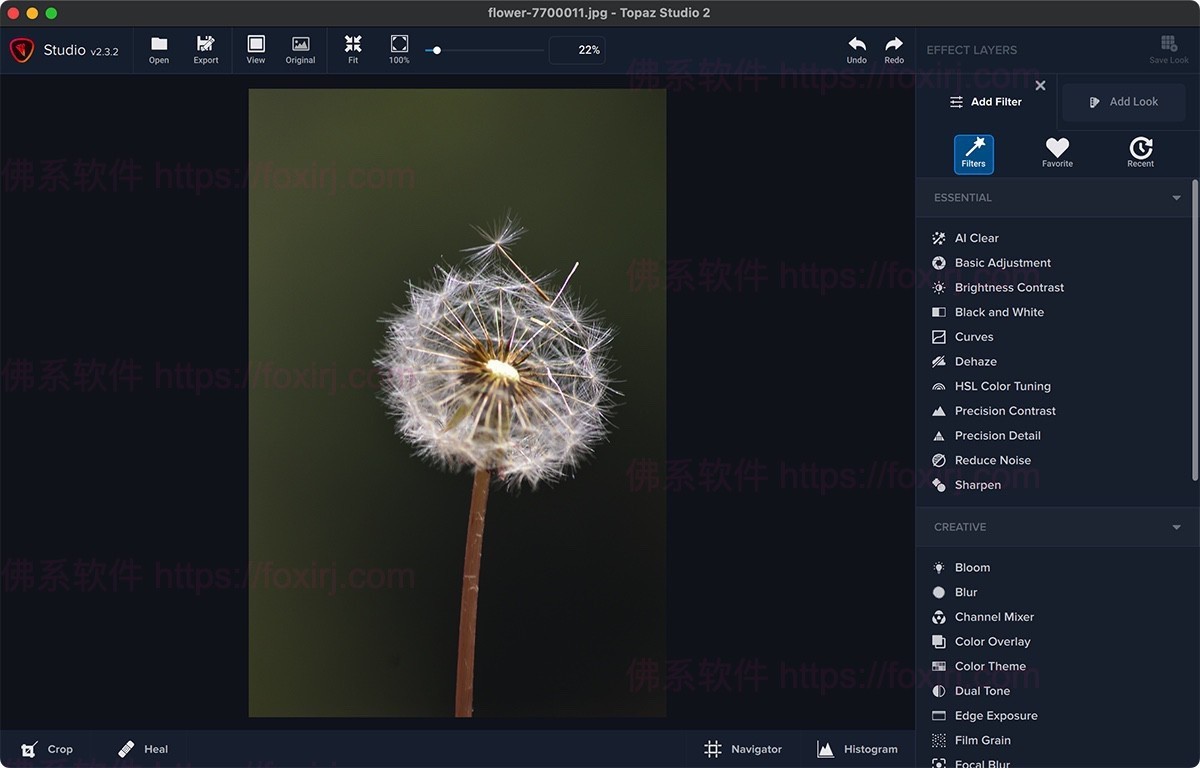Click the zoom slider handle
Image resolution: width=1200 pixels, height=768 pixels.
click(x=437, y=50)
